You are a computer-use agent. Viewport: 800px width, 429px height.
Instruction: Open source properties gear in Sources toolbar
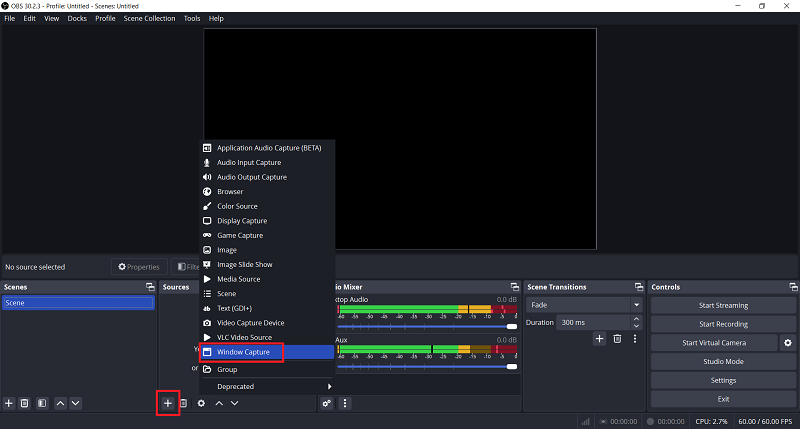[x=202, y=403]
